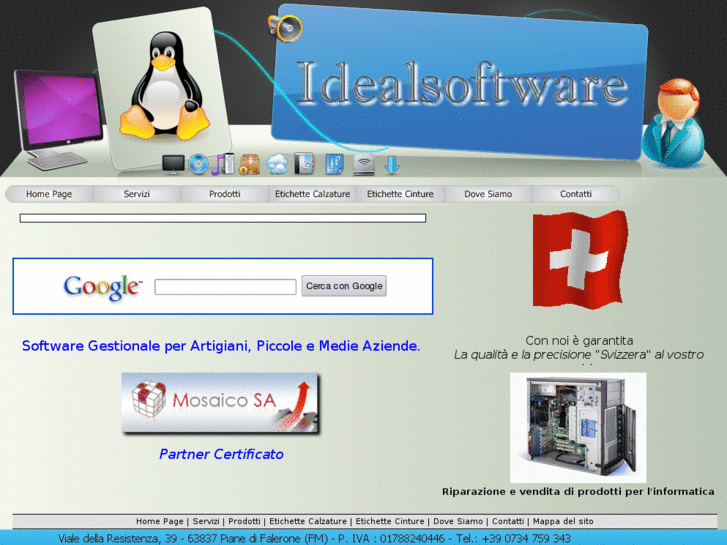Click the Mosaico SA banner image

221,403
